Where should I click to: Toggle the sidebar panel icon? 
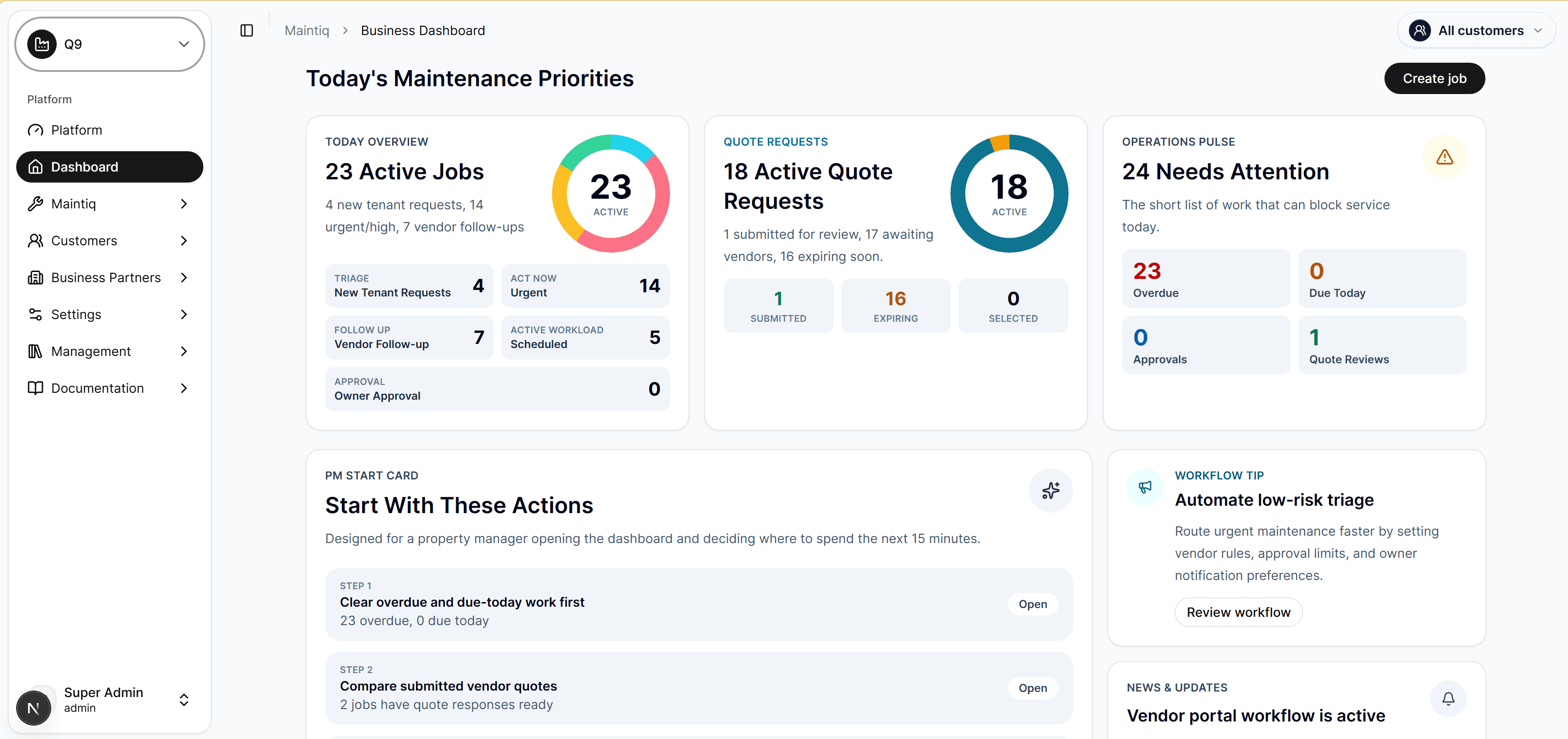[x=247, y=30]
